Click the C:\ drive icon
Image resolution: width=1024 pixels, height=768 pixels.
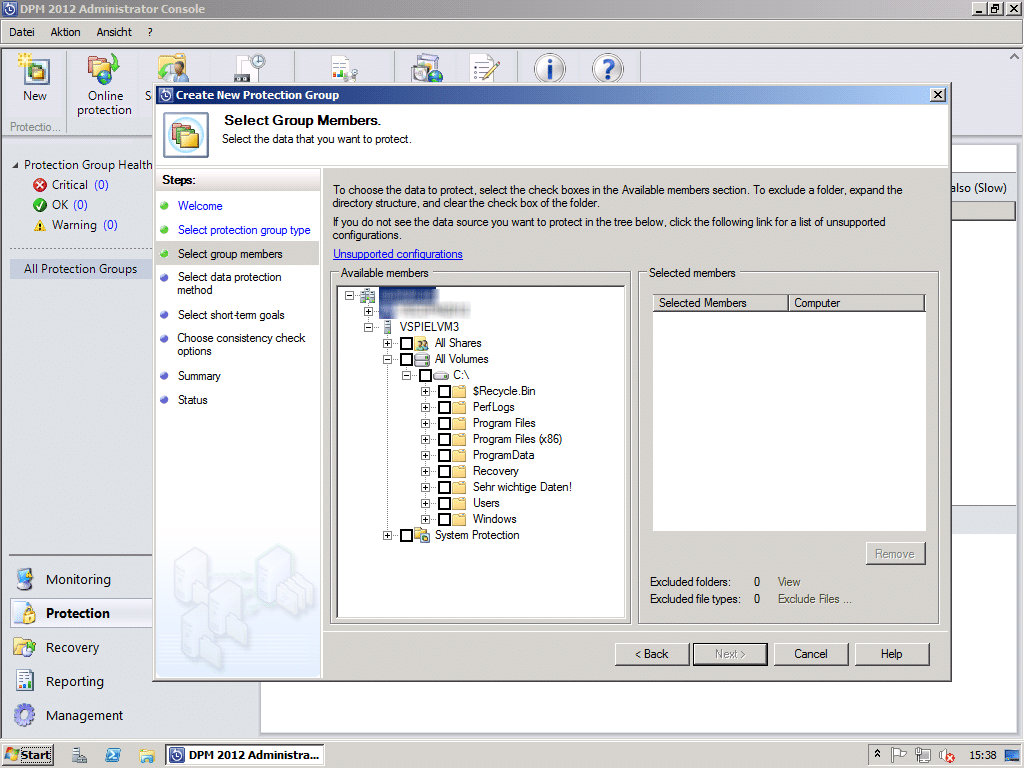[x=441, y=376]
